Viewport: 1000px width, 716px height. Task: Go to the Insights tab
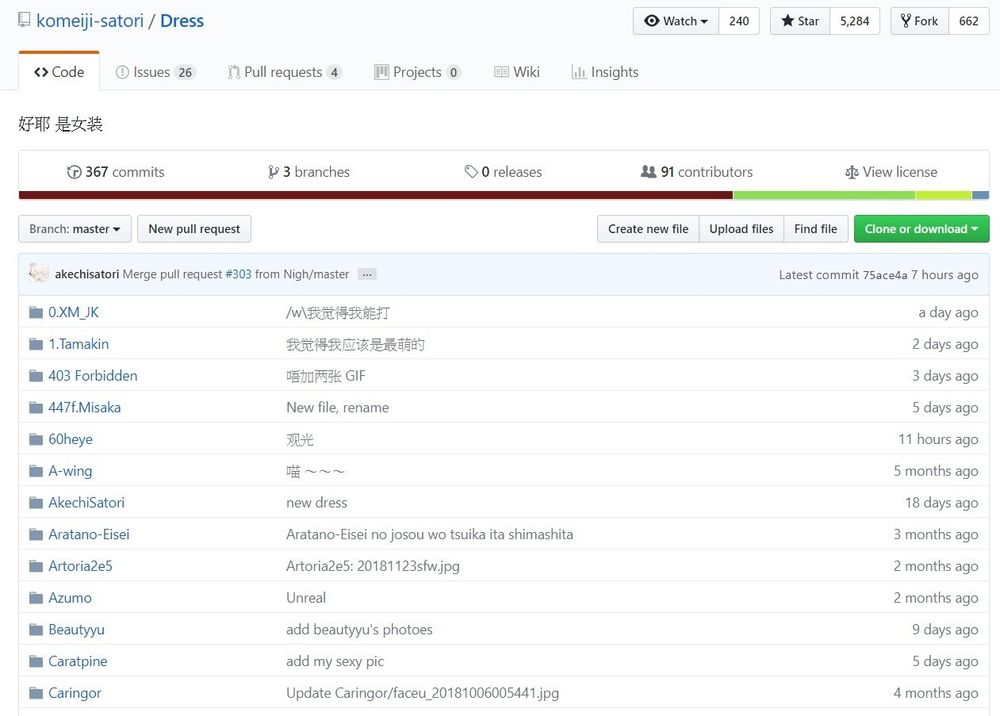tap(605, 72)
